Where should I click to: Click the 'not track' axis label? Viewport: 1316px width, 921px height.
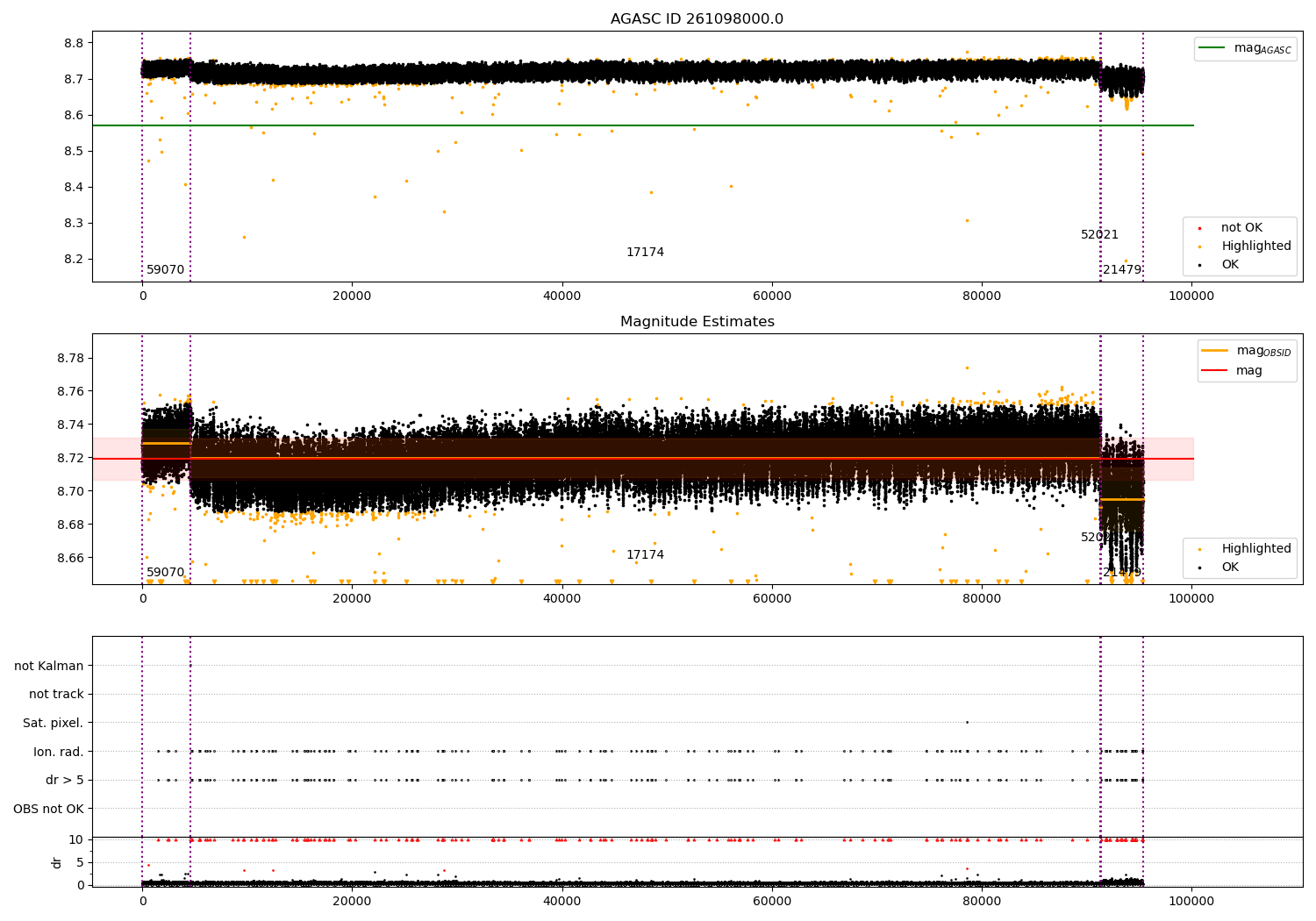click(x=56, y=695)
